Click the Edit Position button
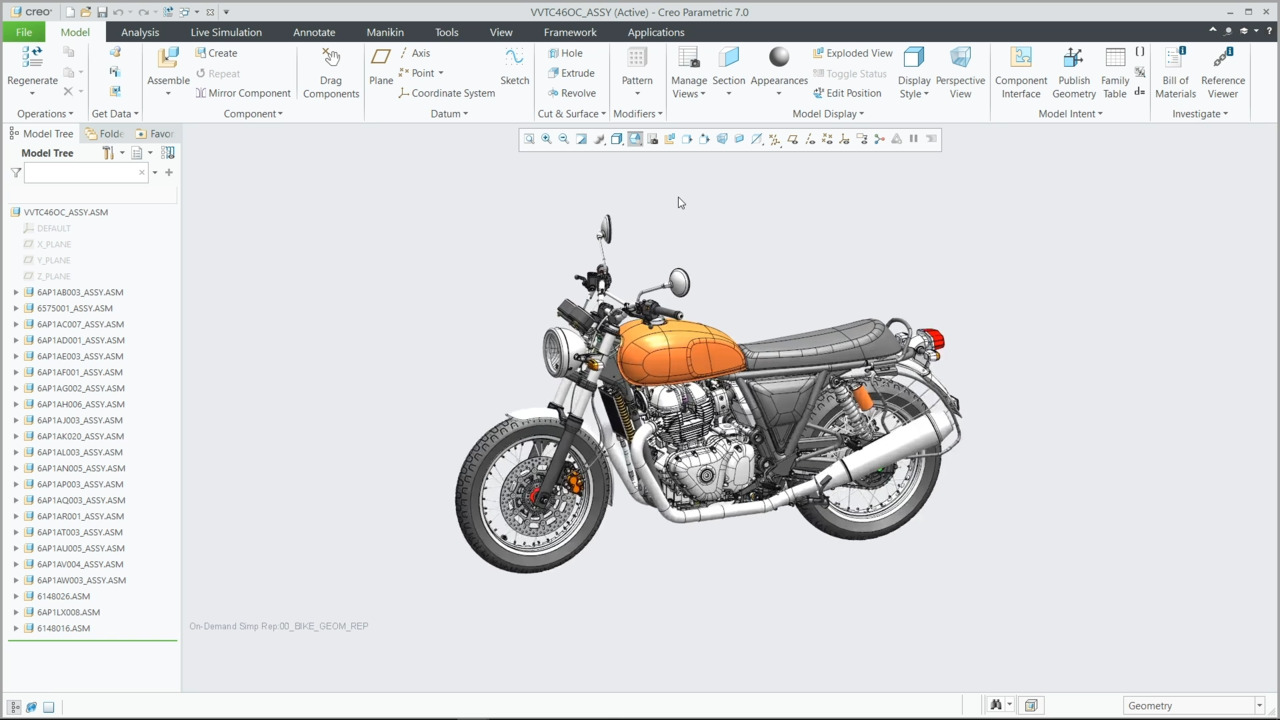The height and width of the screenshot is (720, 1280). point(847,93)
